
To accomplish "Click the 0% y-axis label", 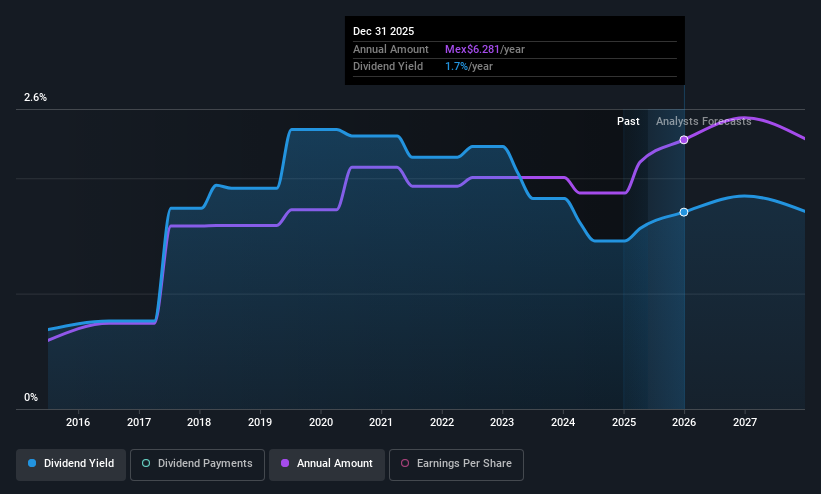I will [31, 398].
